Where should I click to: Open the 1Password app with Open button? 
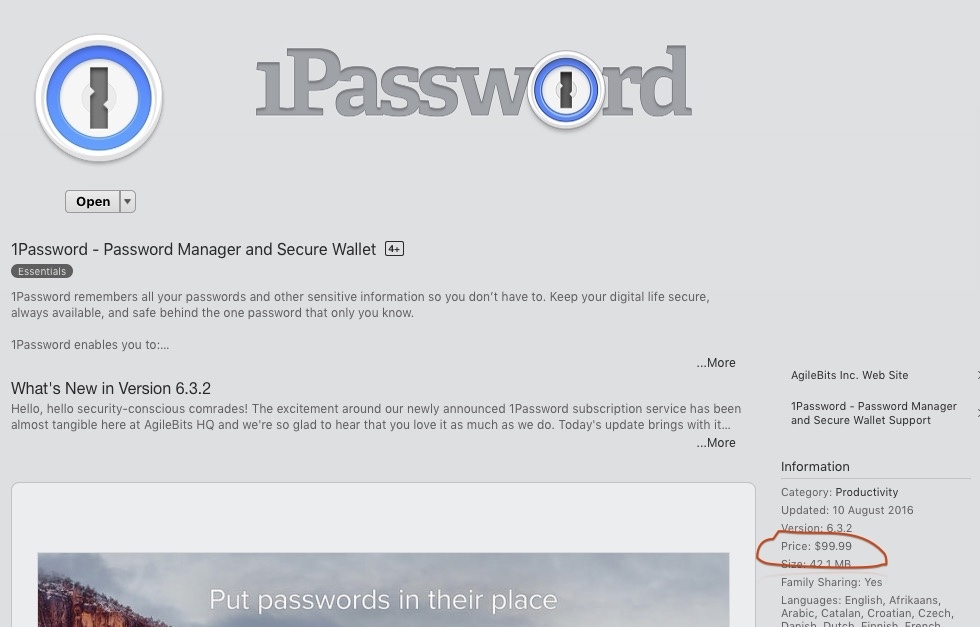point(92,201)
